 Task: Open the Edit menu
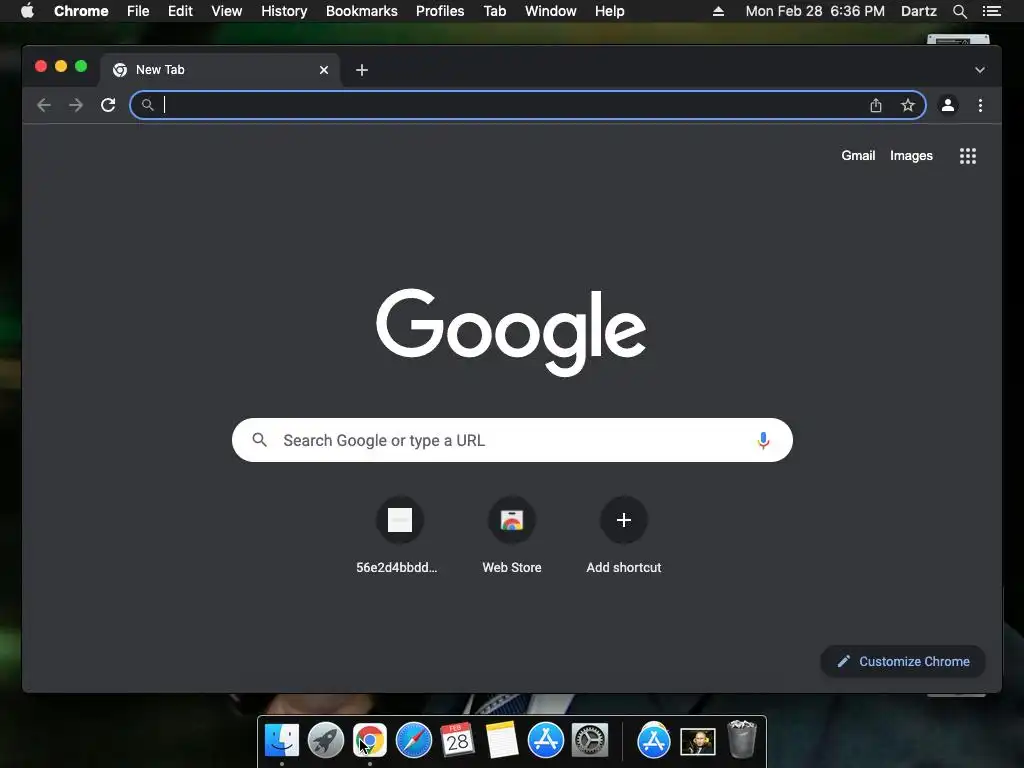pyautogui.click(x=180, y=11)
